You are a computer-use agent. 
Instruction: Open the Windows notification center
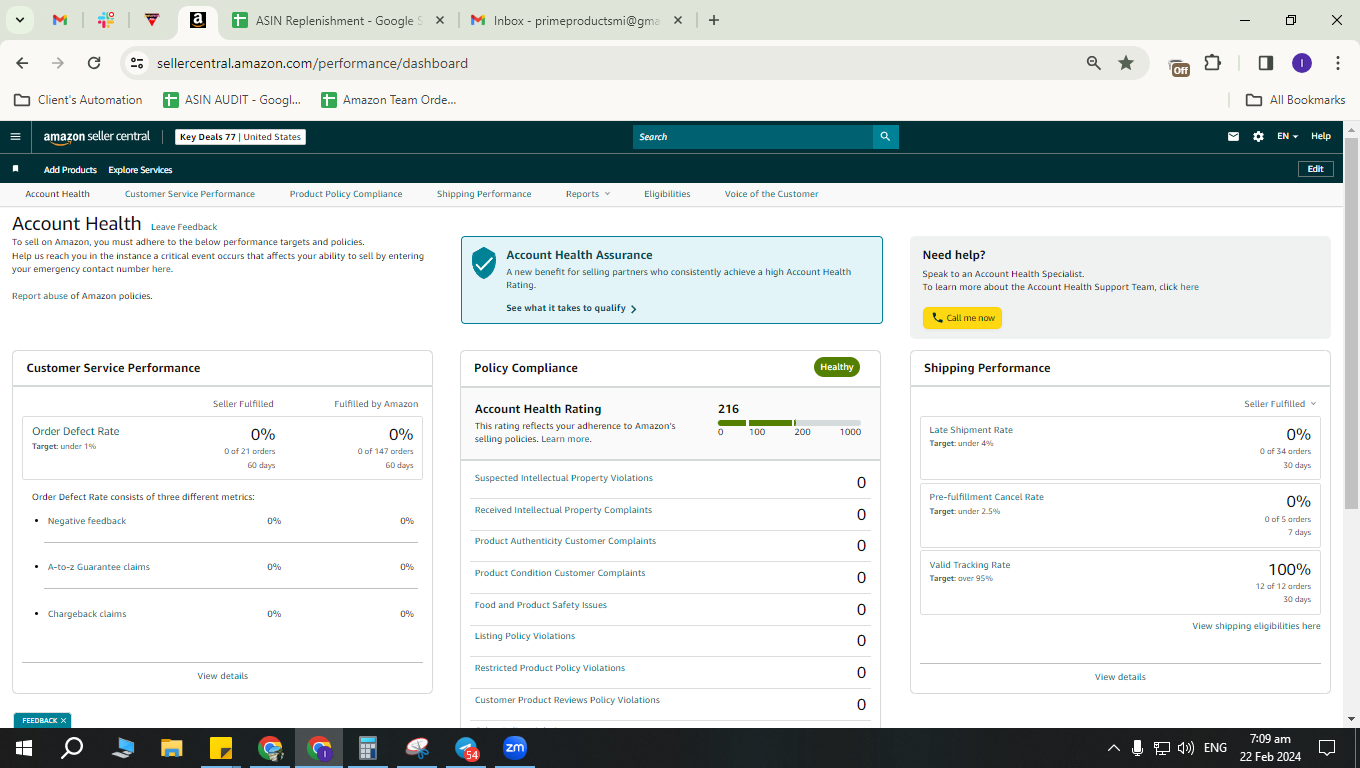pos(1327,748)
